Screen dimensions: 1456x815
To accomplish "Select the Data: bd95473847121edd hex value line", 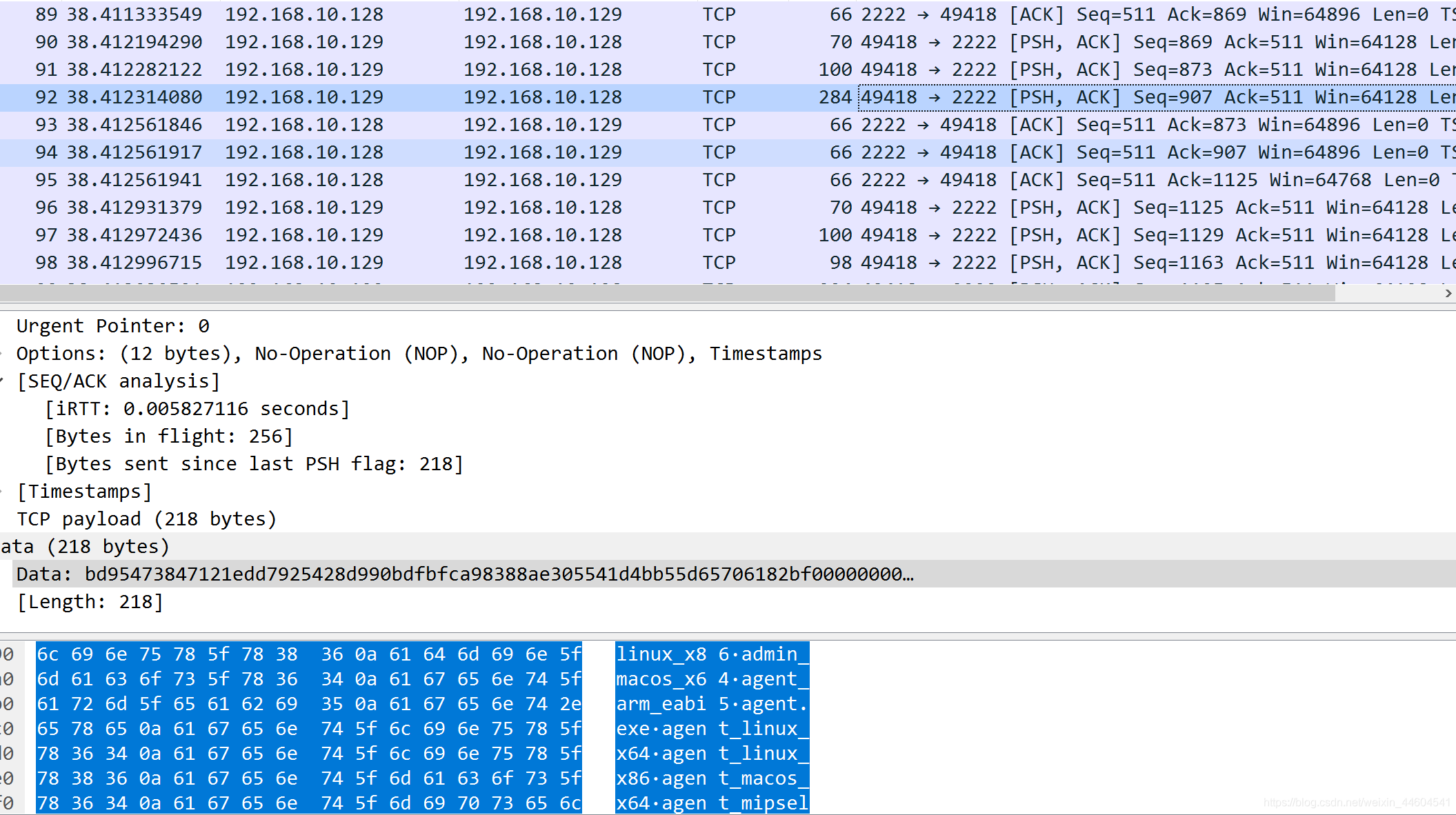I will (466, 574).
